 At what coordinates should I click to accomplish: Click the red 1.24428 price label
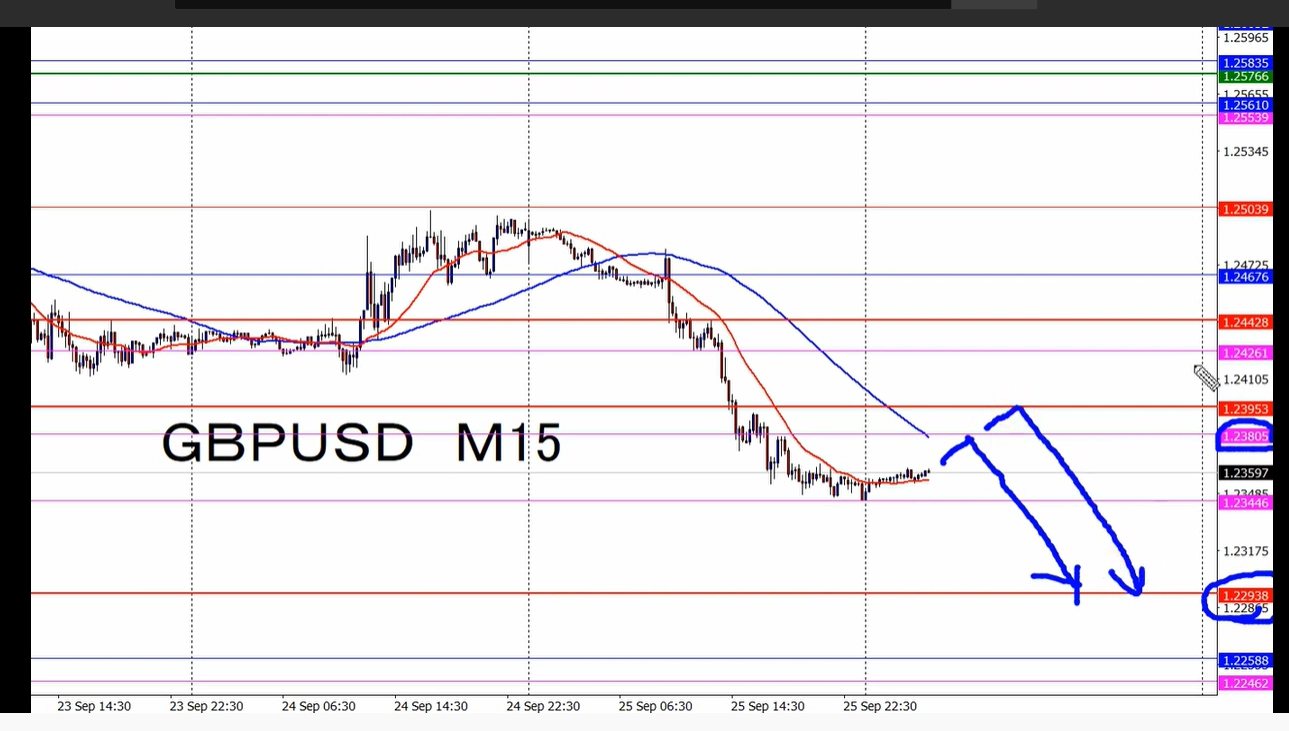click(1244, 322)
